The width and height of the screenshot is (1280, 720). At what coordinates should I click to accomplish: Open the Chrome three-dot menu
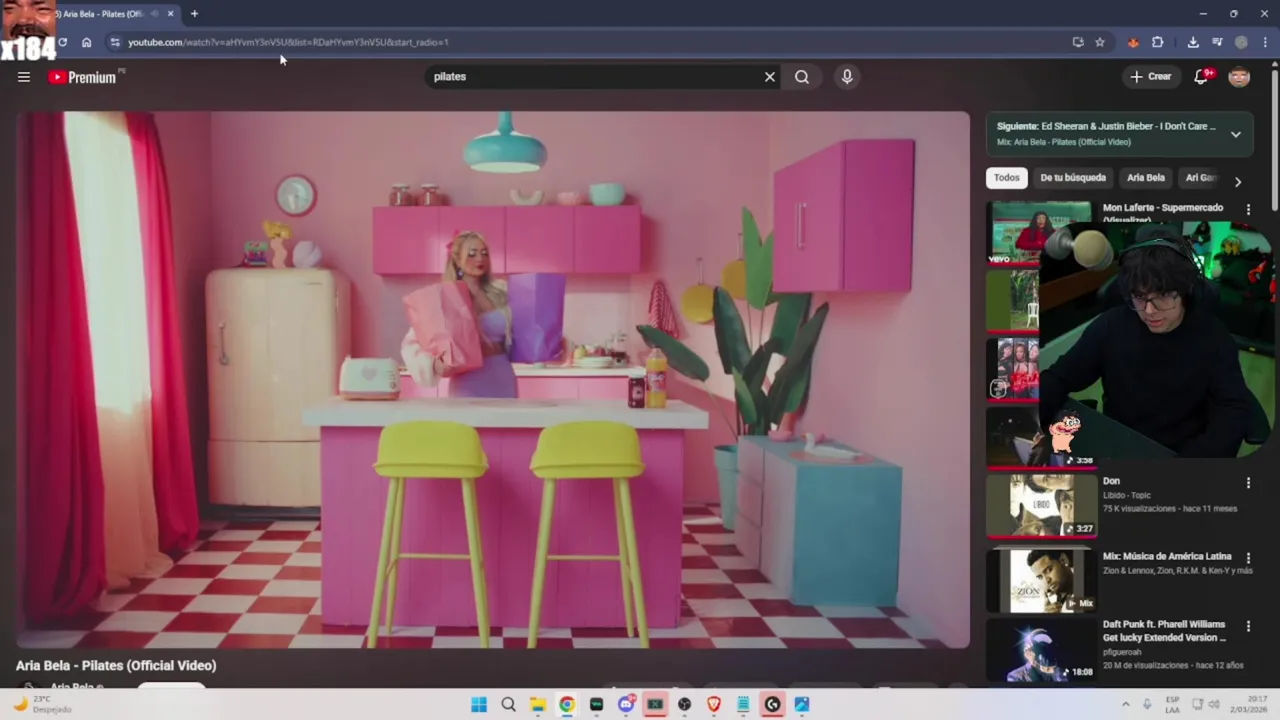tap(1265, 42)
